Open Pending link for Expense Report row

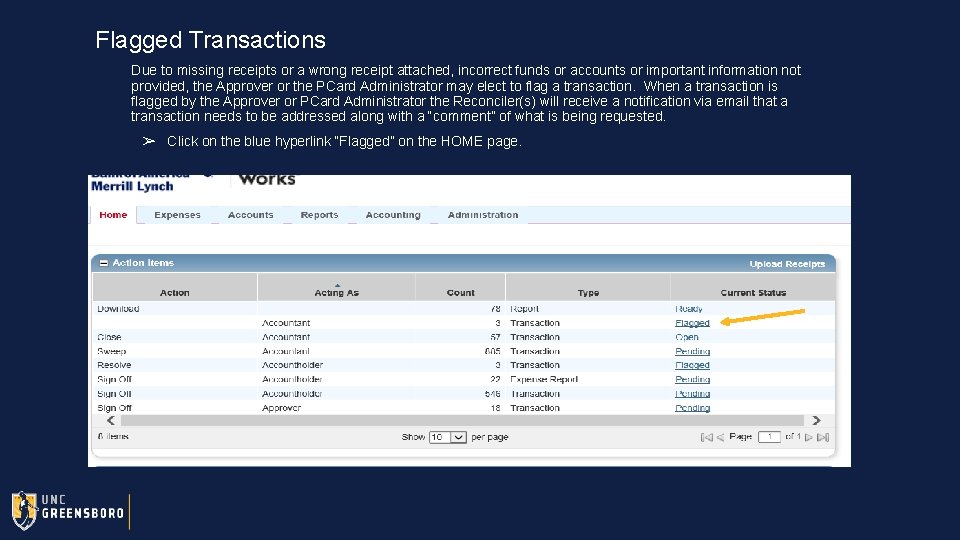click(692, 380)
